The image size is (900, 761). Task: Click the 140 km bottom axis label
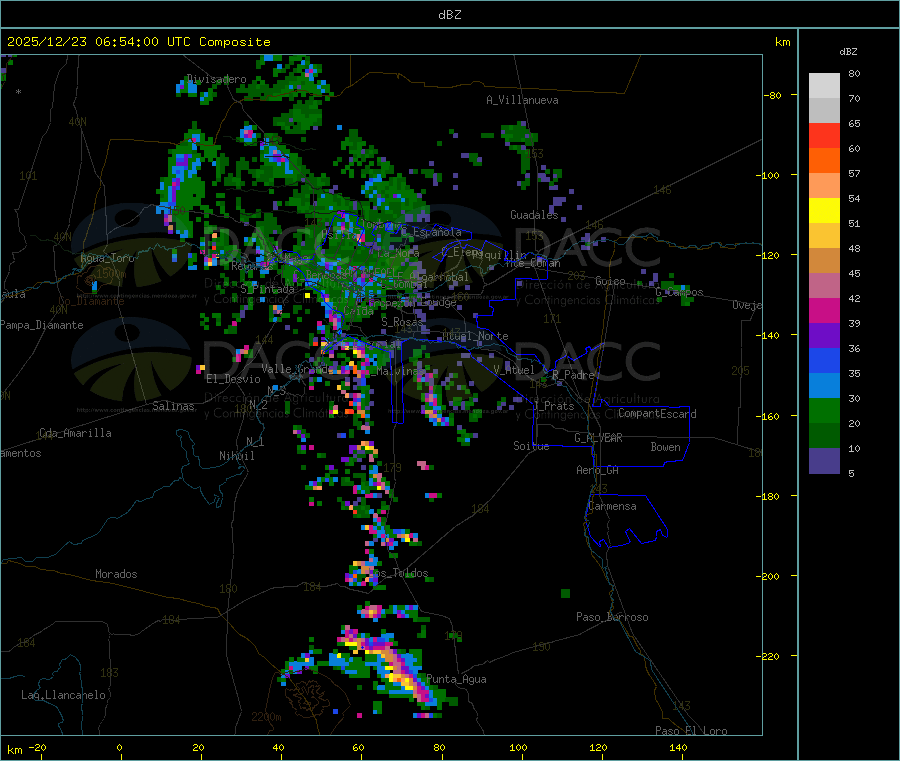678,747
